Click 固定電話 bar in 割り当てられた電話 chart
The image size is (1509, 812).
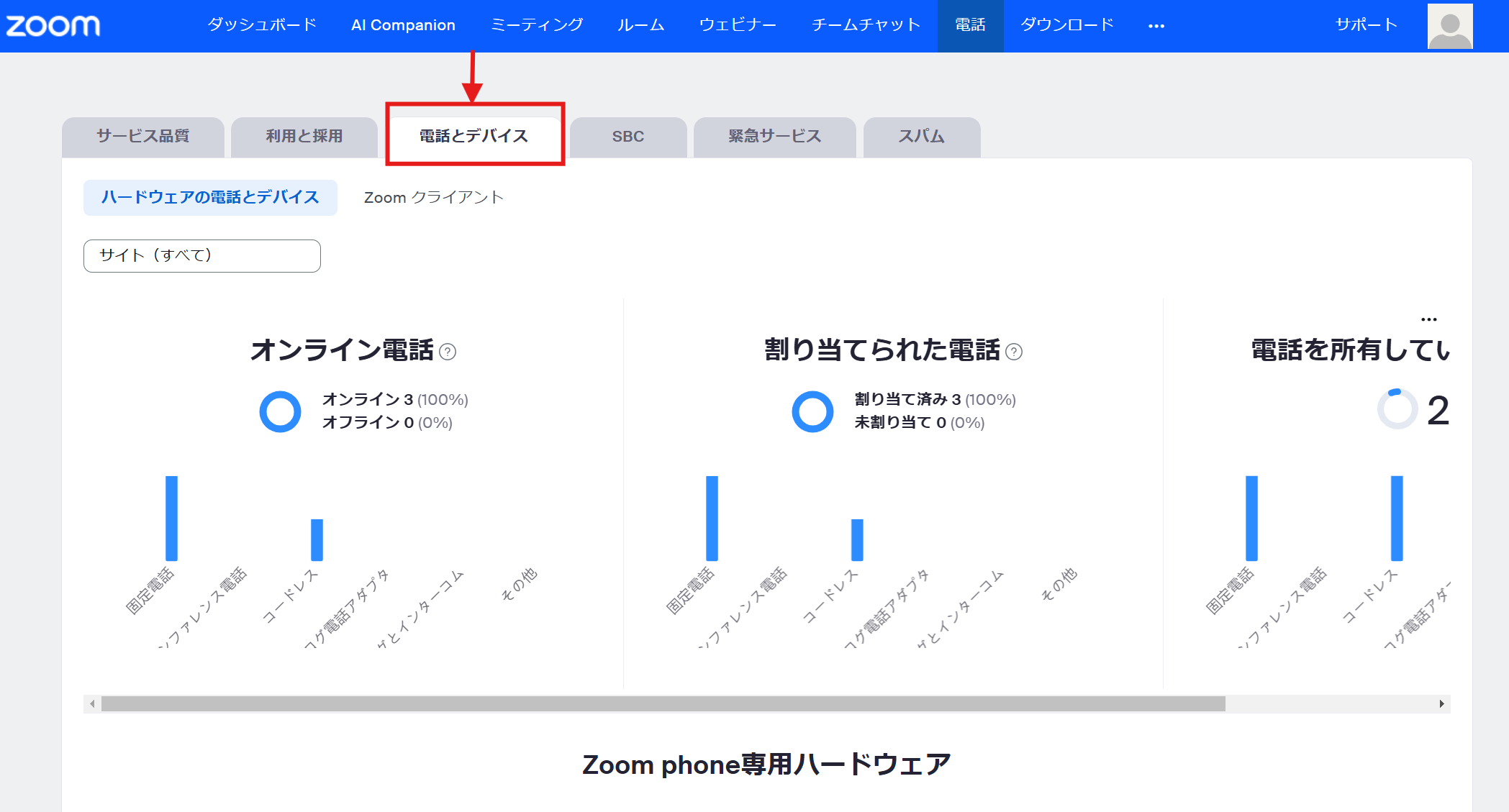(x=712, y=518)
